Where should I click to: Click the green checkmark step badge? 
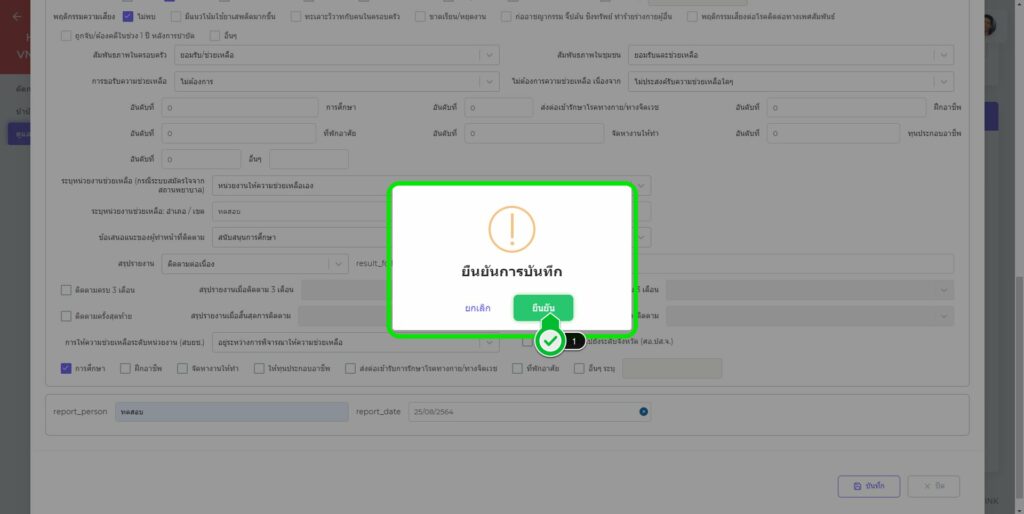pos(549,341)
